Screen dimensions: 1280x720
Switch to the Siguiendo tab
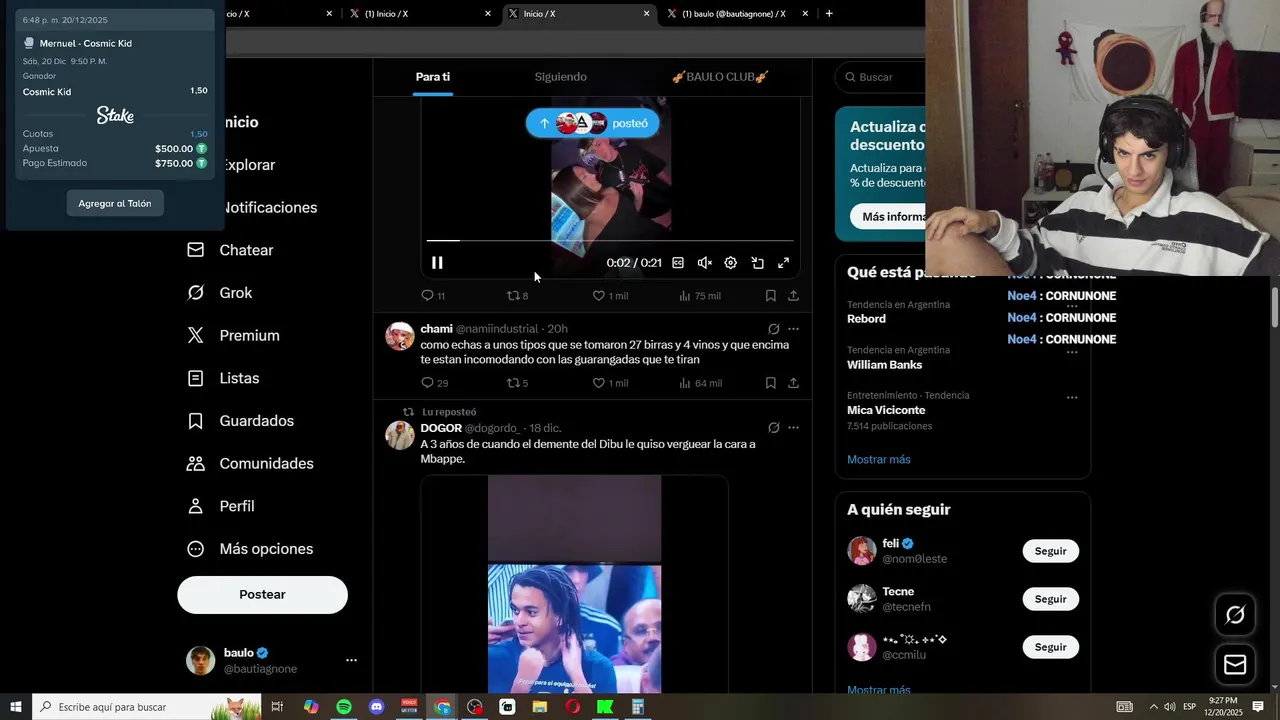click(x=561, y=77)
